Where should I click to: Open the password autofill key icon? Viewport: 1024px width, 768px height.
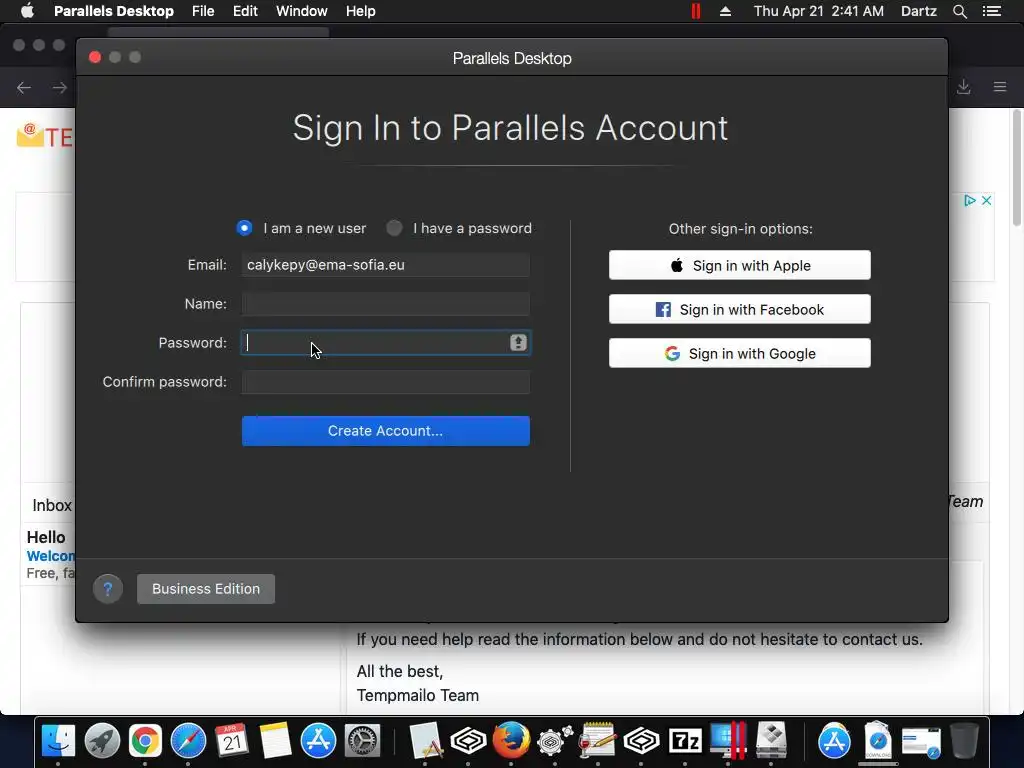click(518, 343)
